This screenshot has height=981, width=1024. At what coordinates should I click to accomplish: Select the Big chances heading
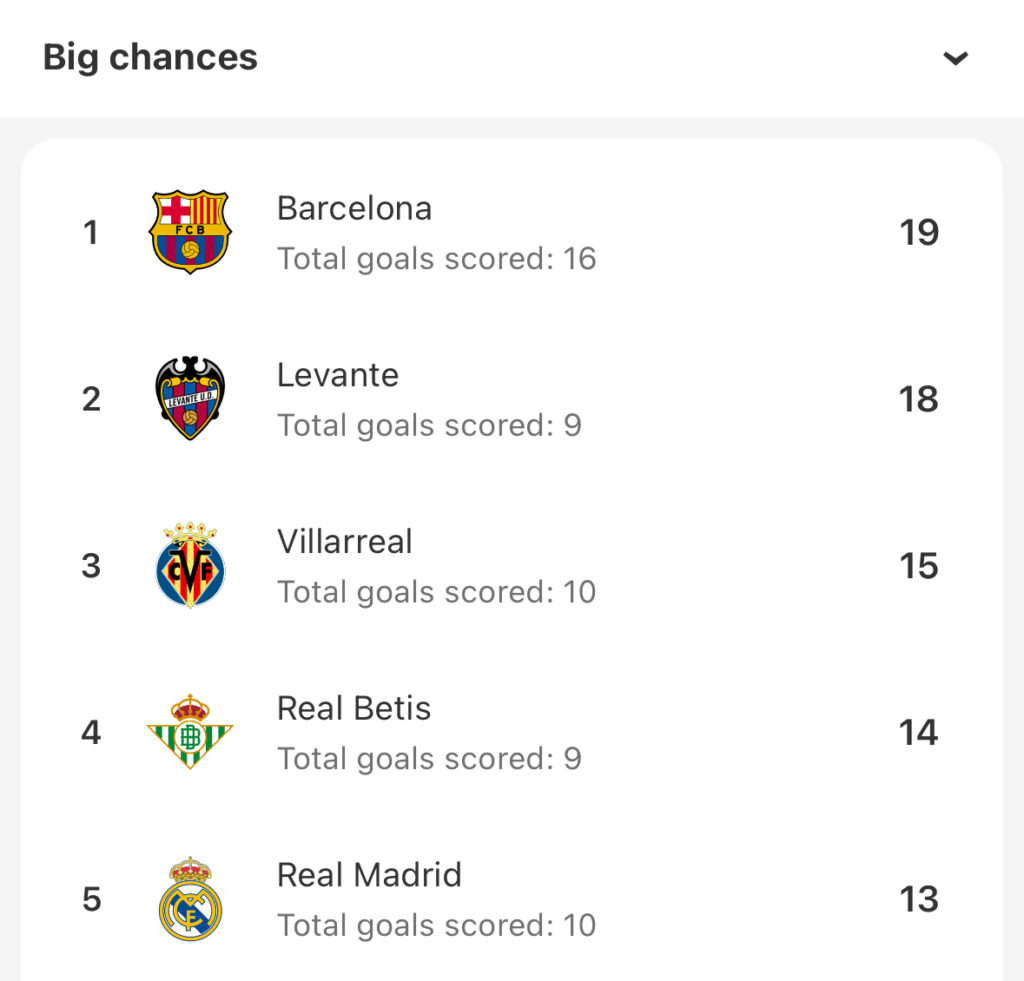(x=150, y=57)
